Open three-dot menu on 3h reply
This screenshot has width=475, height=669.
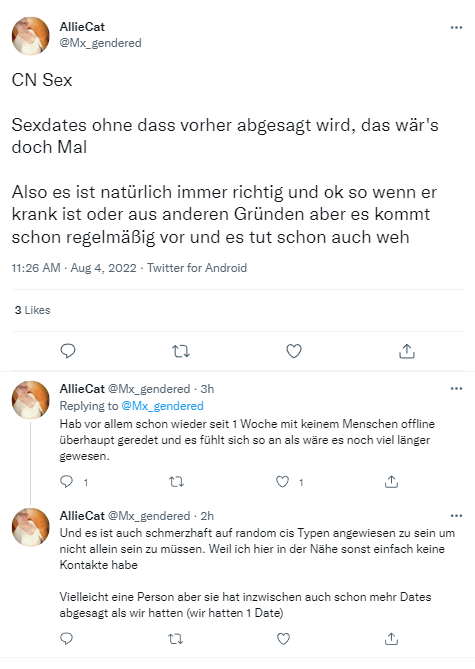[x=456, y=388]
